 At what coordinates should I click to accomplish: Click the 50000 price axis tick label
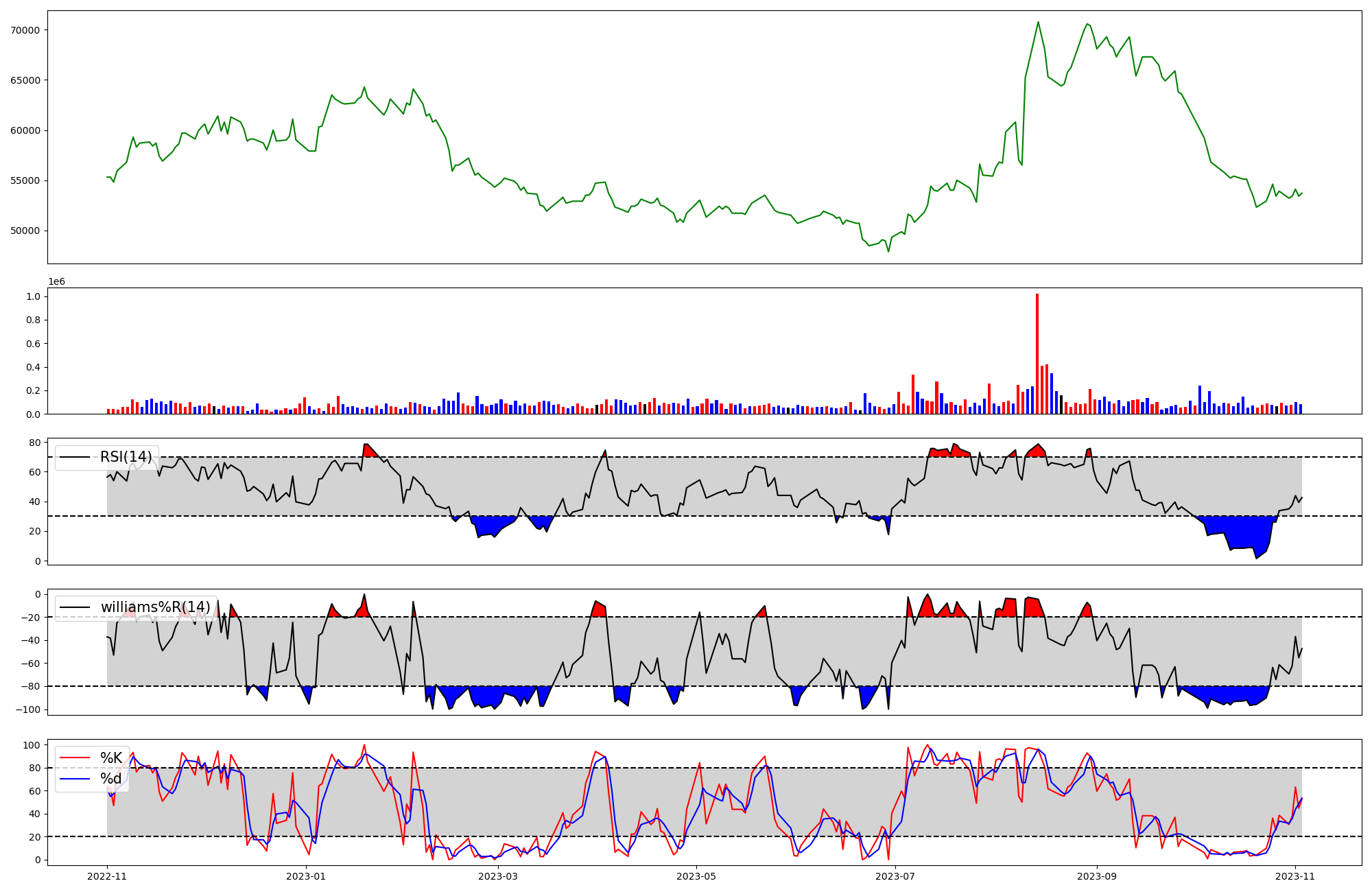[x=25, y=231]
